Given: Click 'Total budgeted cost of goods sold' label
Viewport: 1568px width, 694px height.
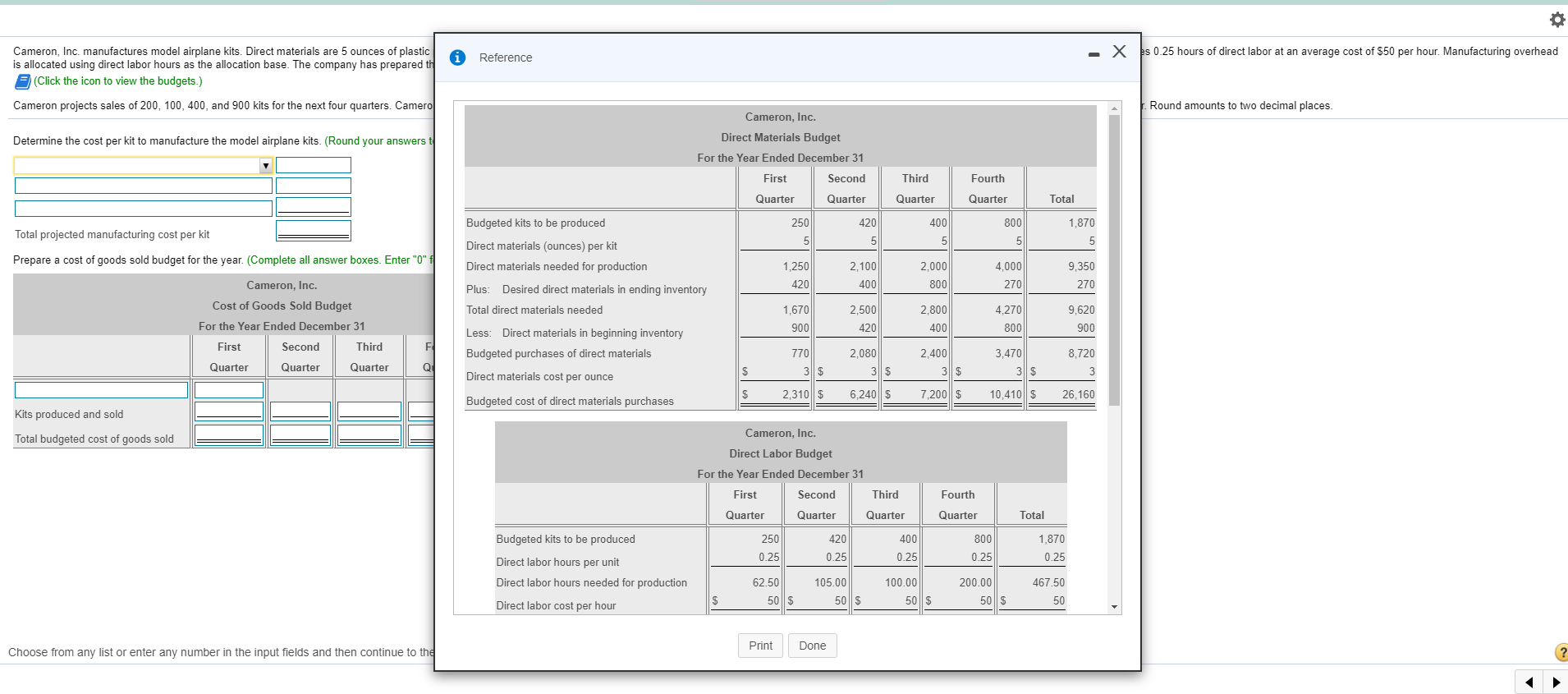Looking at the screenshot, I should pyautogui.click(x=94, y=439).
